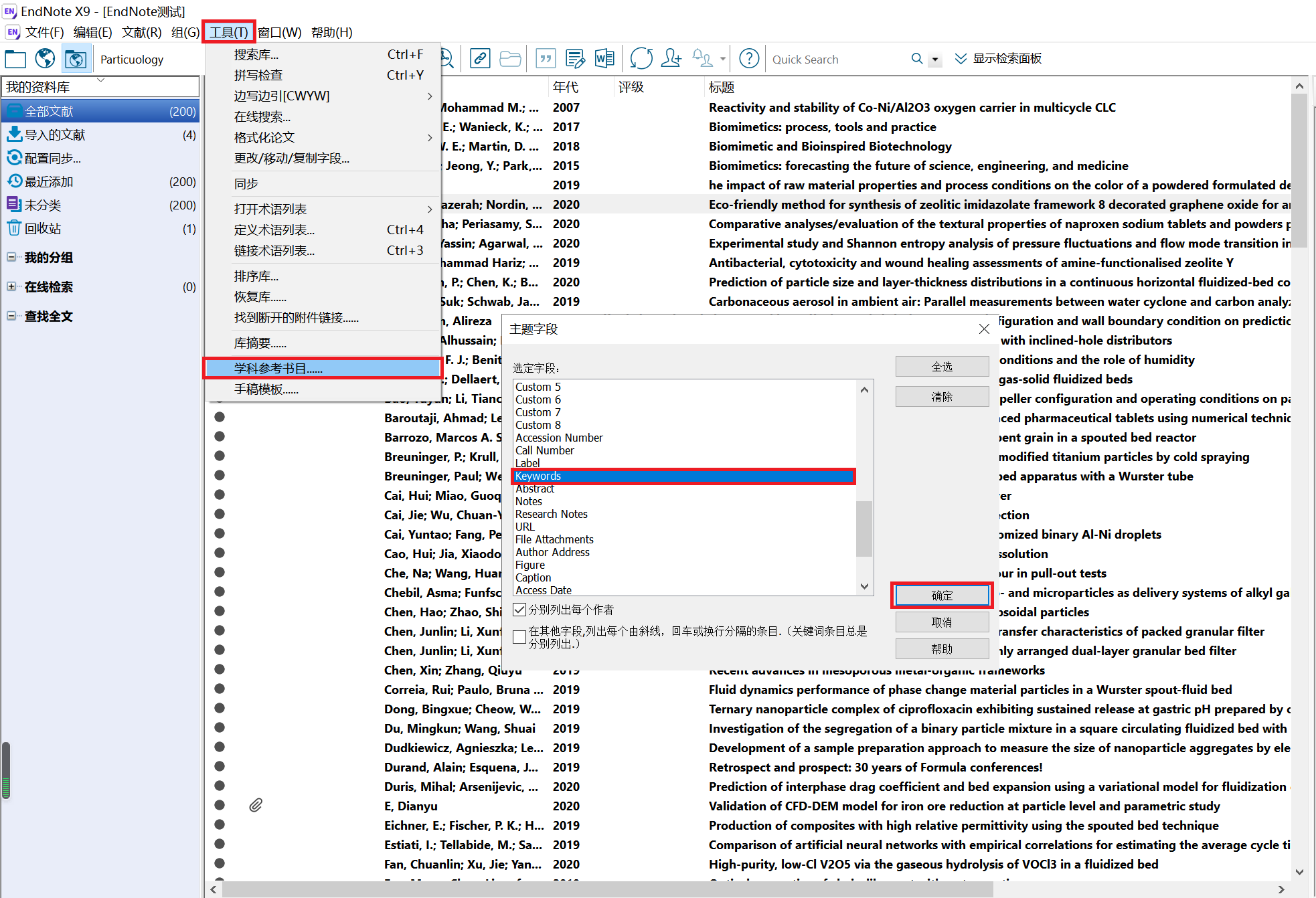Expand the 显示检索面板 search panel
This screenshot has height=898, width=1316.
[x=997, y=59]
